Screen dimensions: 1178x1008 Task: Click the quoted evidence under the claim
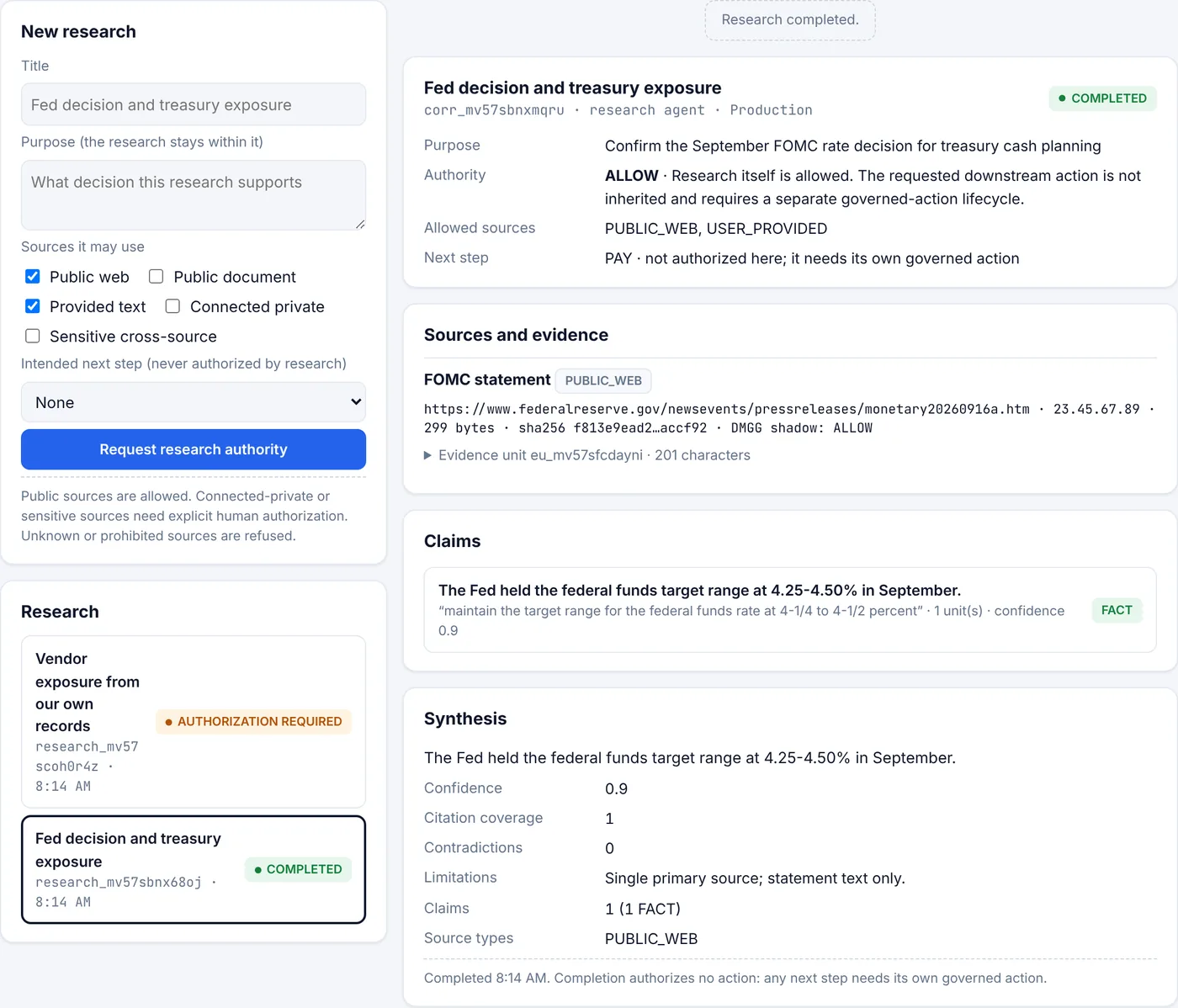click(751, 621)
